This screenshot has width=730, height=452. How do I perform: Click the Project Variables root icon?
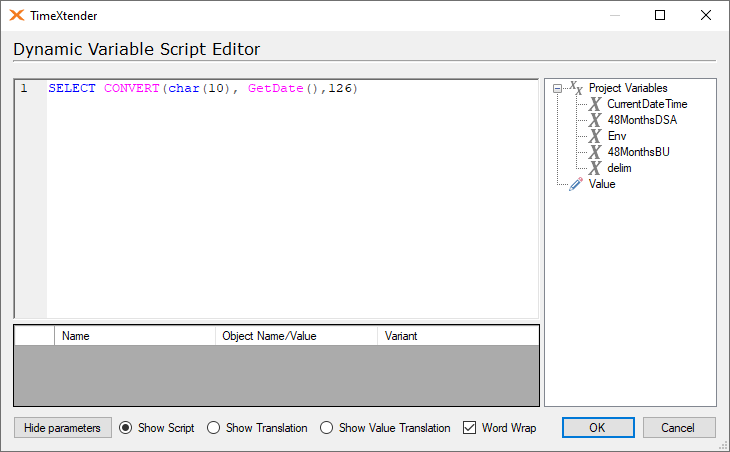click(x=576, y=88)
